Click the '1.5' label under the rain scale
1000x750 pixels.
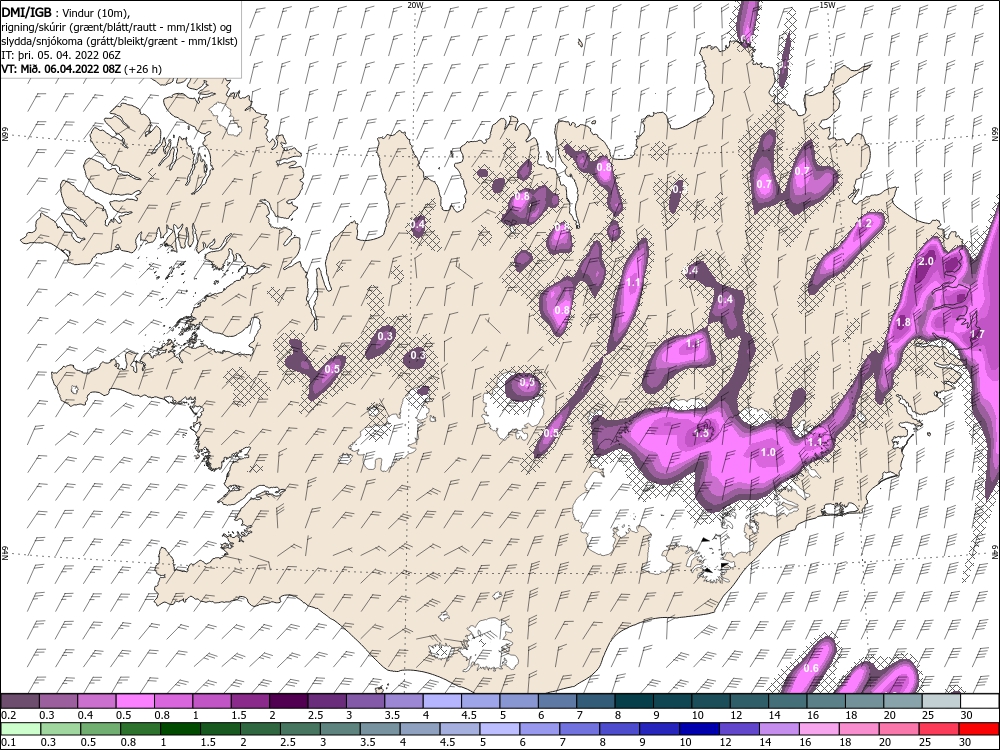(x=208, y=742)
